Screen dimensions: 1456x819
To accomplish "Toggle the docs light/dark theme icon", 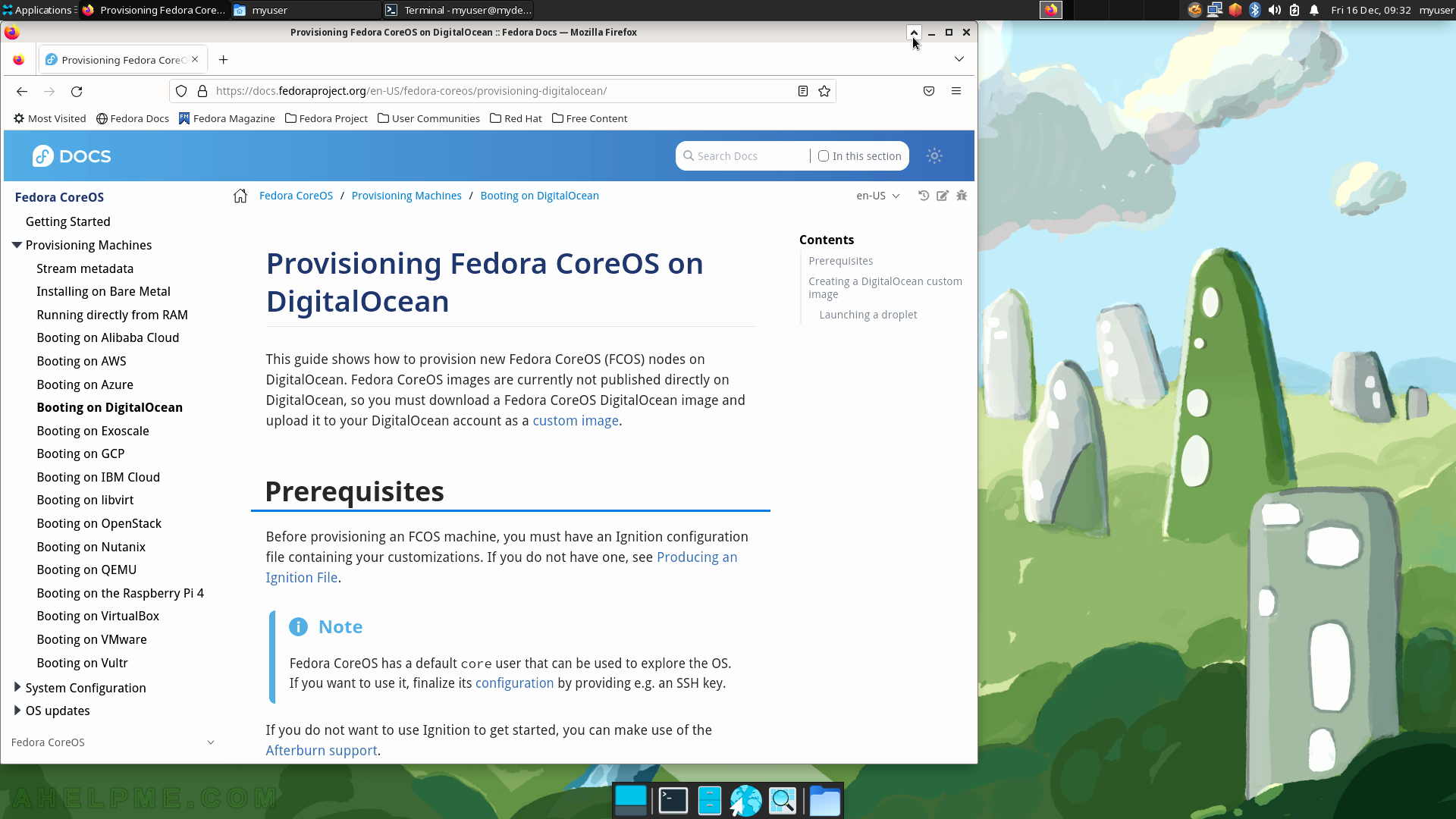I will coord(934,155).
